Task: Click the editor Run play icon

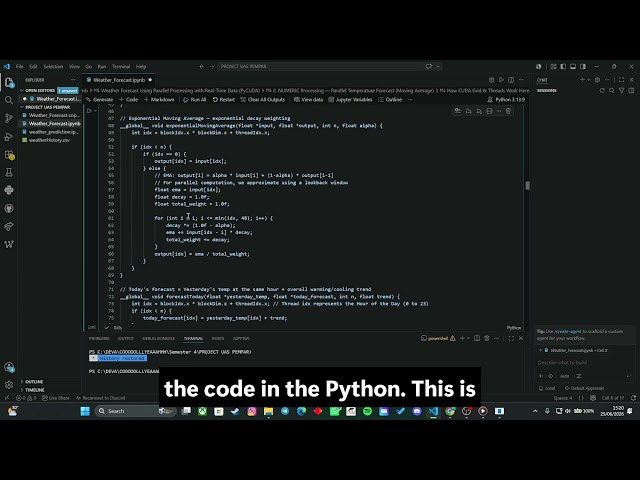Action: pyautogui.click(x=501, y=80)
